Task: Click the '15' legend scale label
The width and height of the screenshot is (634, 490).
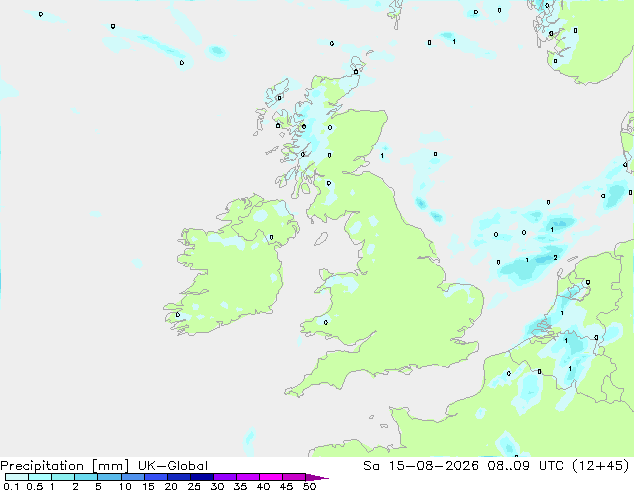Action: click(x=148, y=486)
